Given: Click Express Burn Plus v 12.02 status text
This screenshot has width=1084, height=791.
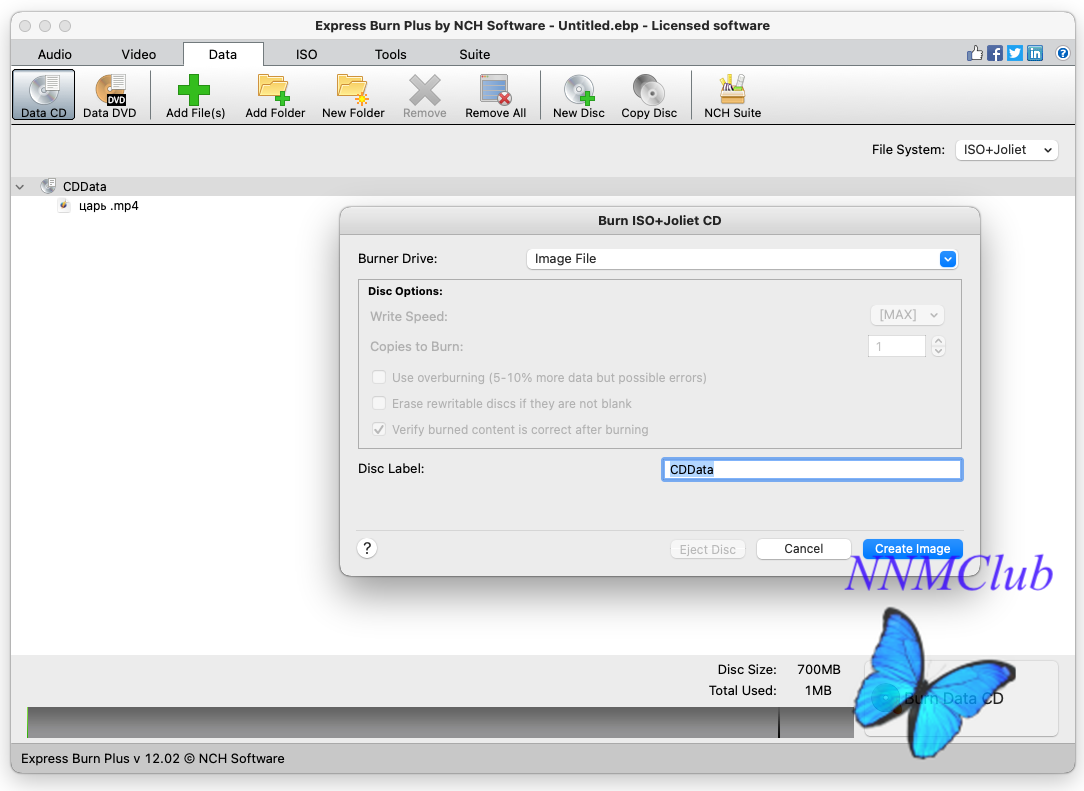Looking at the screenshot, I should tap(153, 758).
